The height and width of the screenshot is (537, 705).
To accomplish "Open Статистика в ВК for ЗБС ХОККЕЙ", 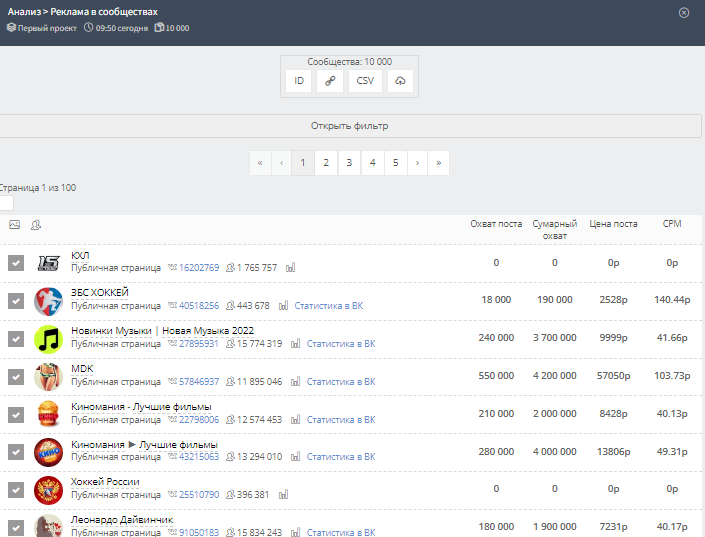I will point(329,306).
